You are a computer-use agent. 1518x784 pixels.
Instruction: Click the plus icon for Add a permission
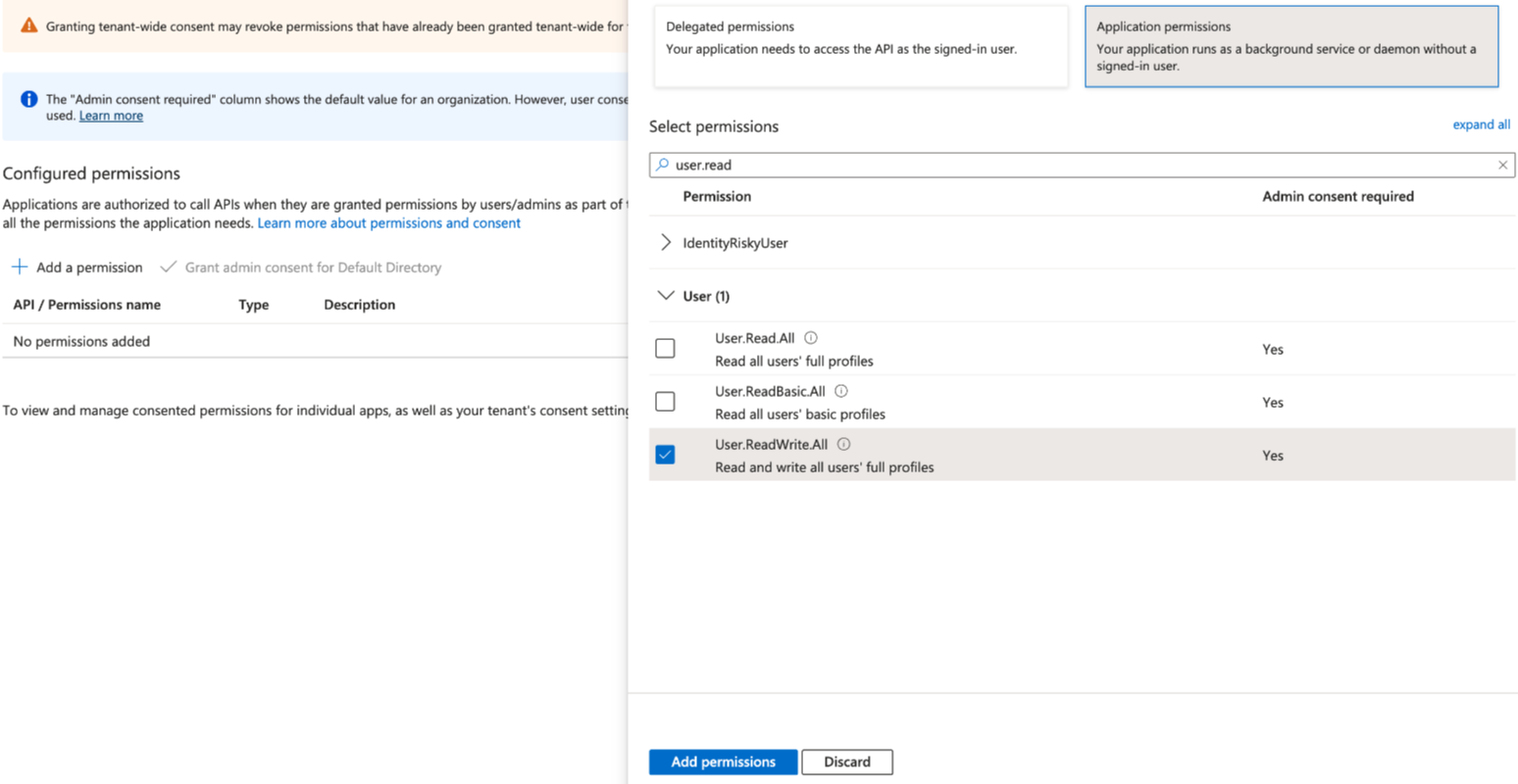[20, 267]
